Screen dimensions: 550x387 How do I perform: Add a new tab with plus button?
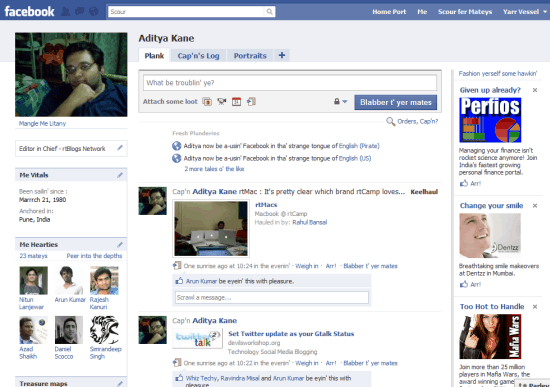(x=282, y=55)
